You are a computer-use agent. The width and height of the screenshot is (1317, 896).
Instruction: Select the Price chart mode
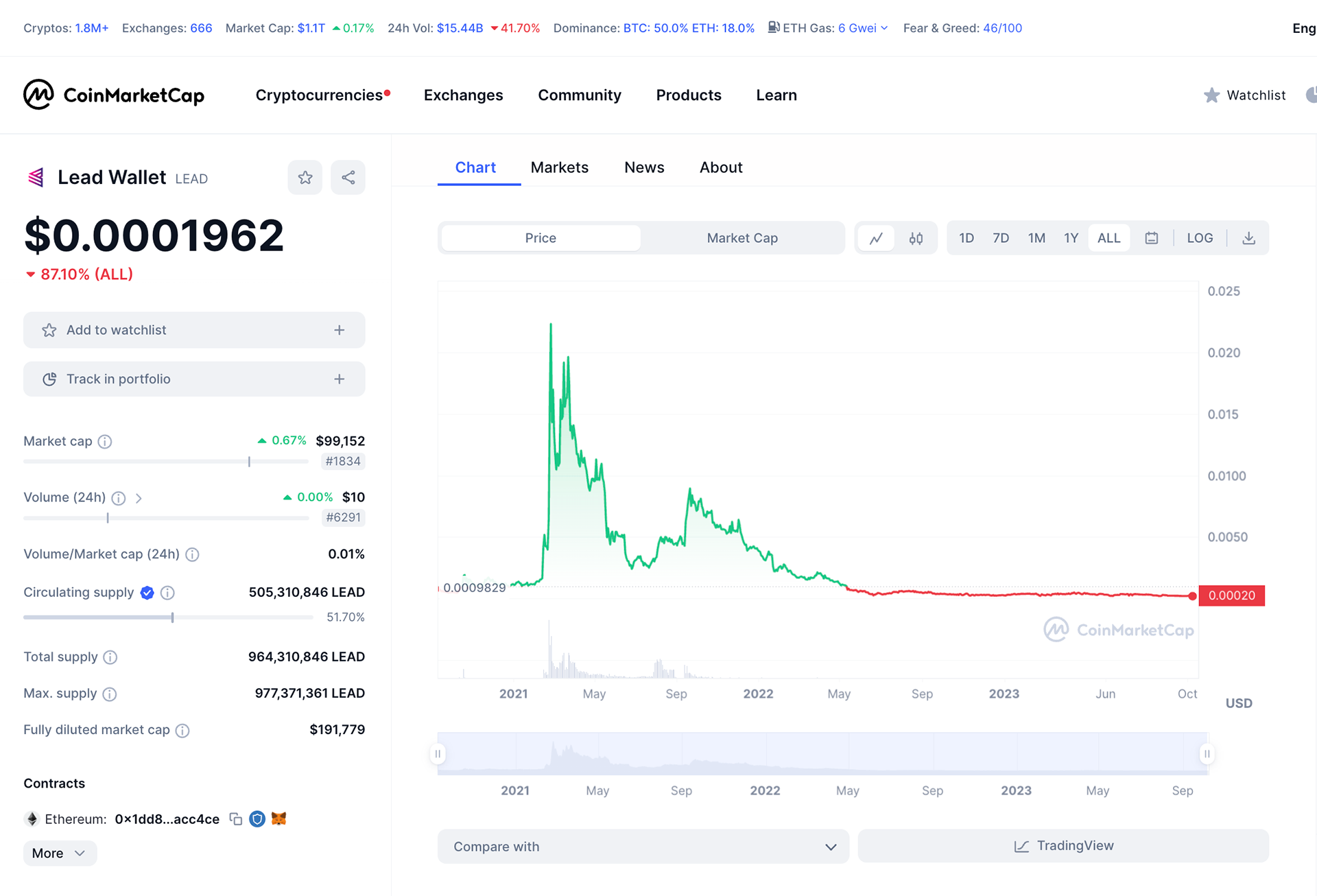point(541,238)
